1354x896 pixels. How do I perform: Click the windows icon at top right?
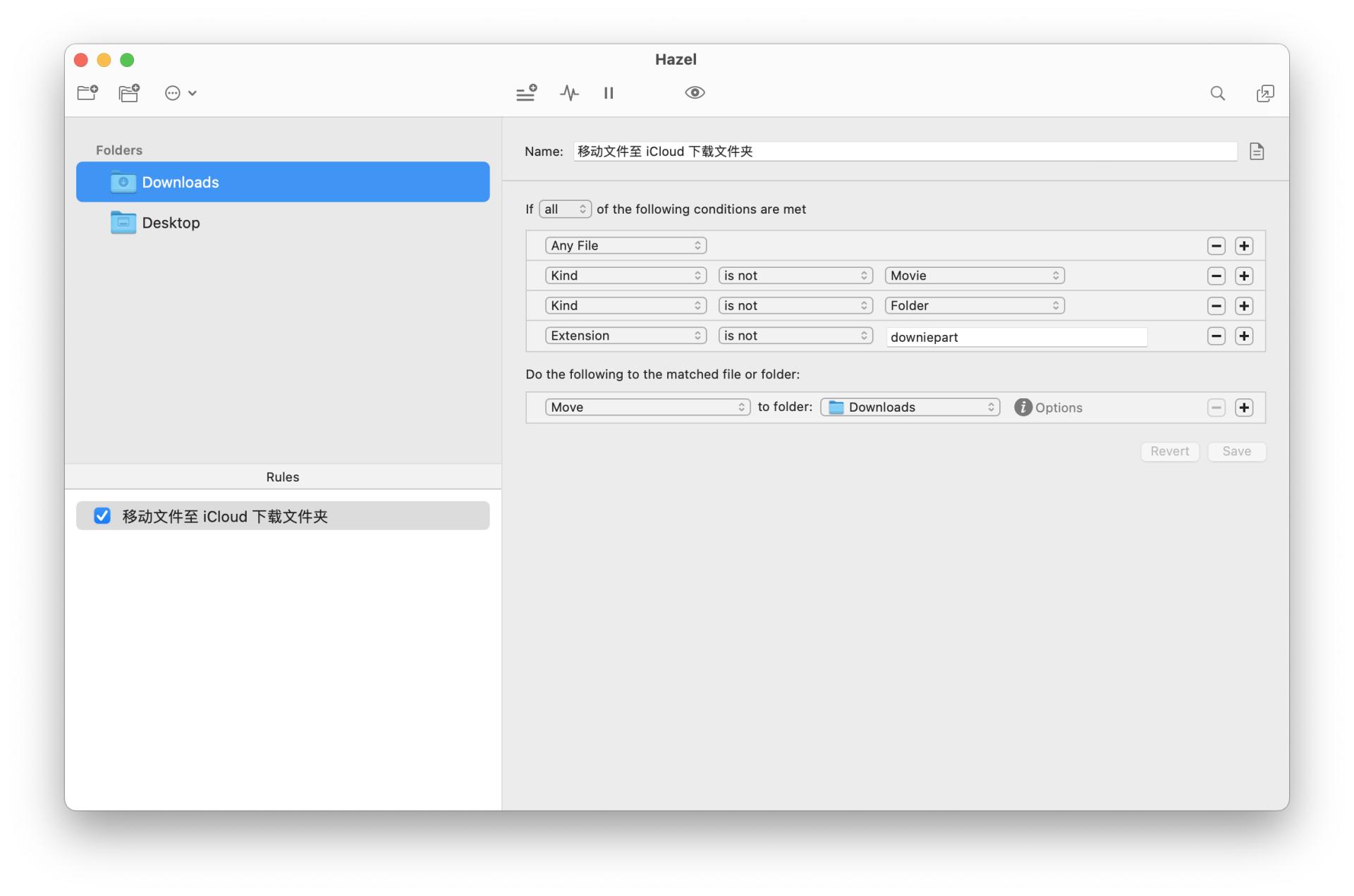1265,93
